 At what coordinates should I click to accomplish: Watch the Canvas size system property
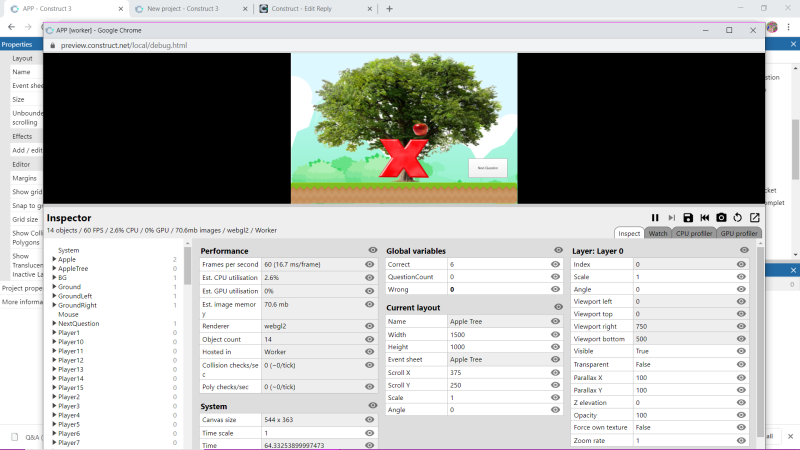click(369, 420)
